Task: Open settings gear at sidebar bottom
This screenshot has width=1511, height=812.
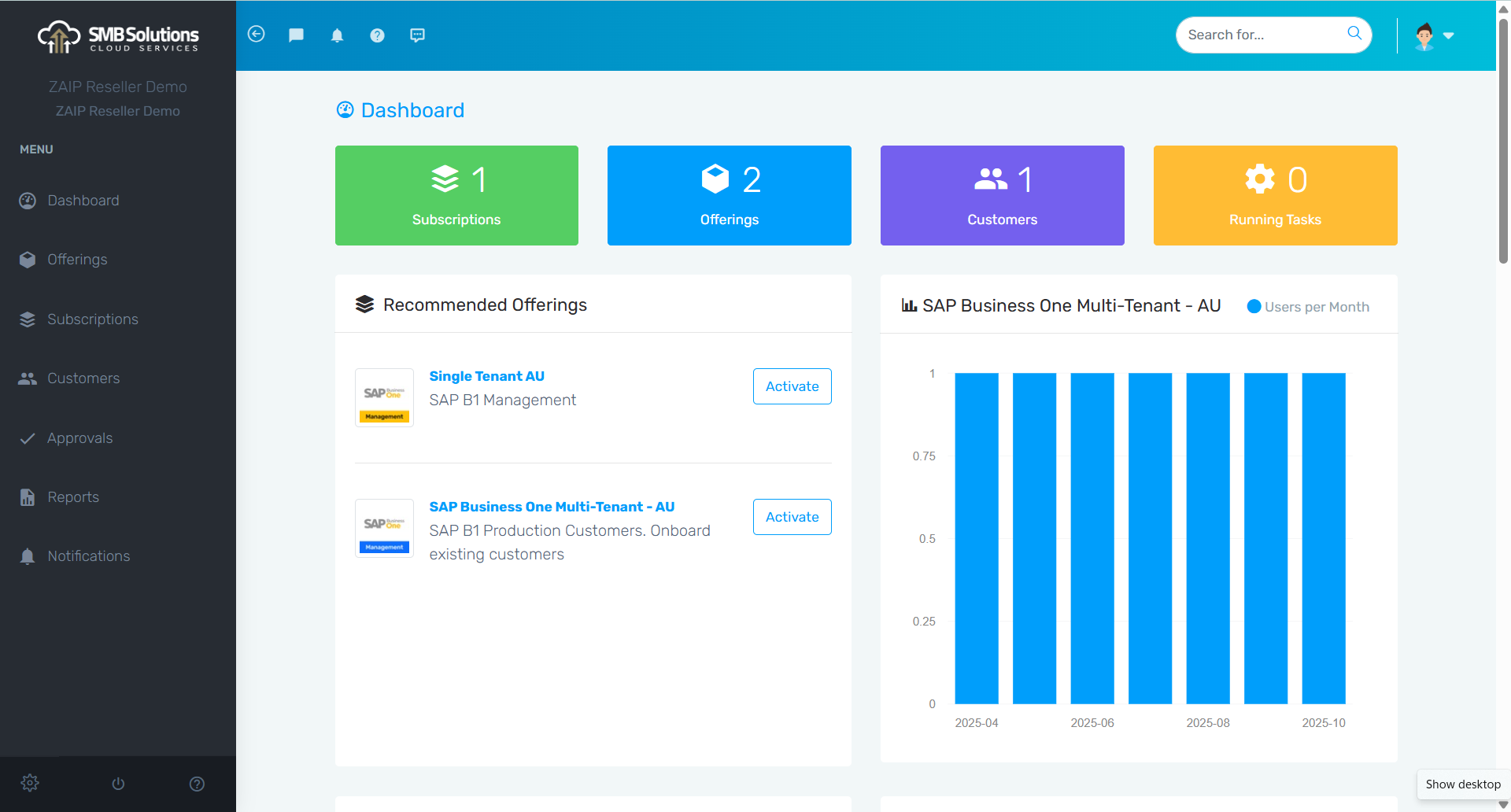Action: click(x=30, y=783)
